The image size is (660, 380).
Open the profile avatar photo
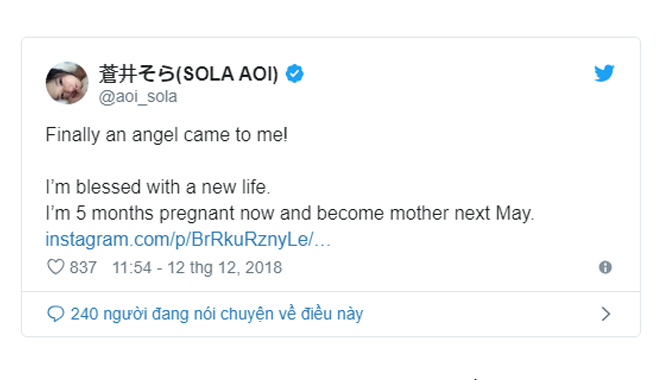pos(67,83)
